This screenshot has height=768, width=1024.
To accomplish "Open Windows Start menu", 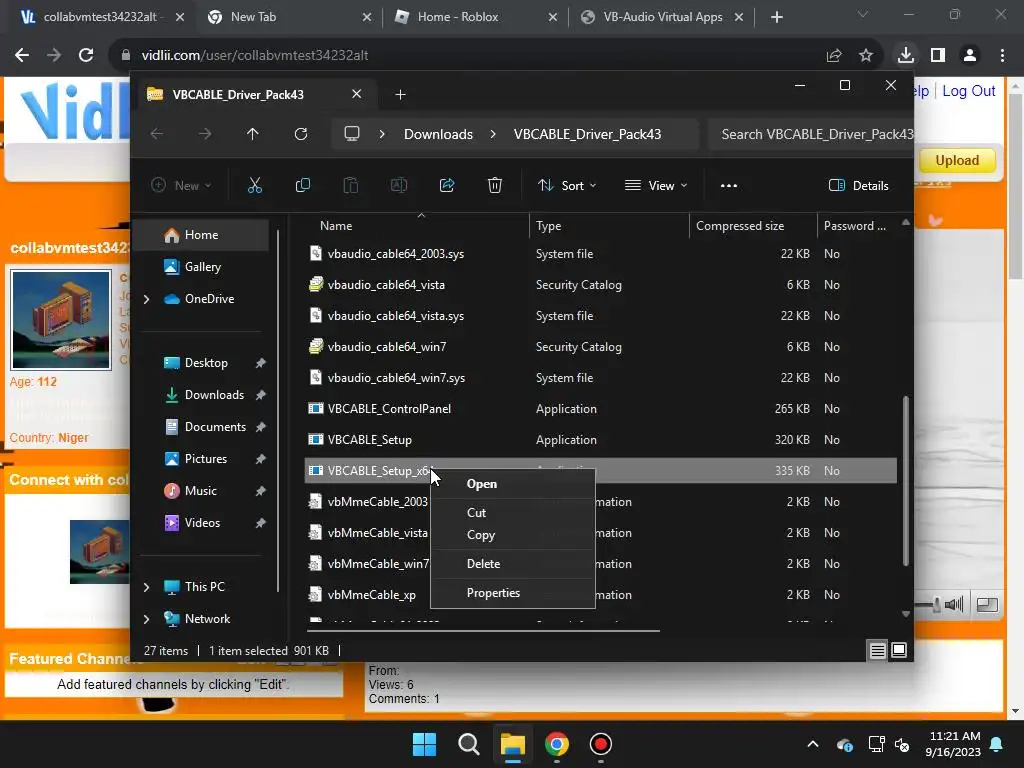I will (x=424, y=744).
